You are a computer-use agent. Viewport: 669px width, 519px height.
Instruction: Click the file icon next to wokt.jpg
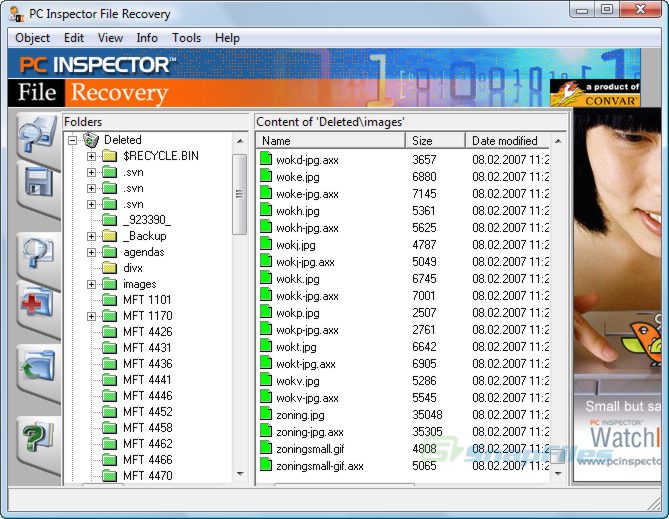point(266,346)
